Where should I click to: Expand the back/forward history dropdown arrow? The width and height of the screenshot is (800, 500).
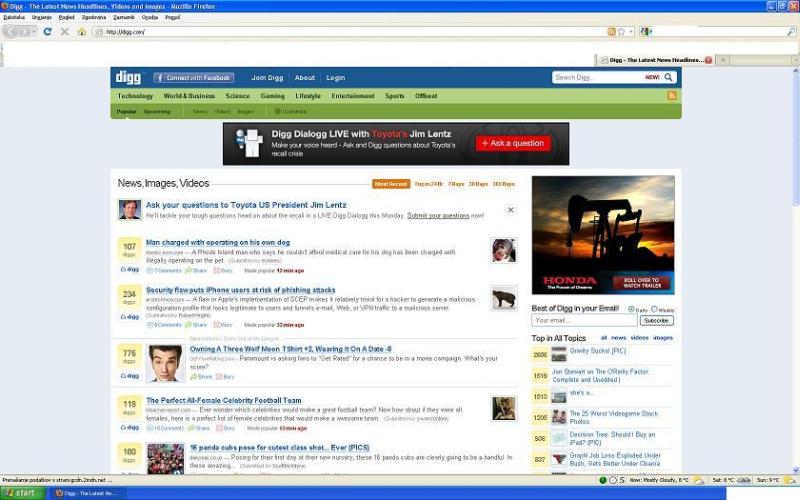pos(32,32)
